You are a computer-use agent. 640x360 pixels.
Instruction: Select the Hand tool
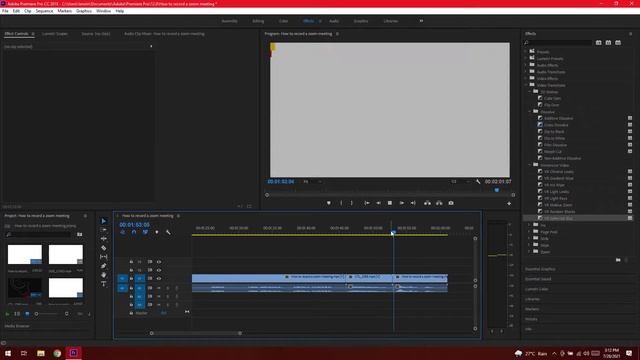(x=104, y=275)
